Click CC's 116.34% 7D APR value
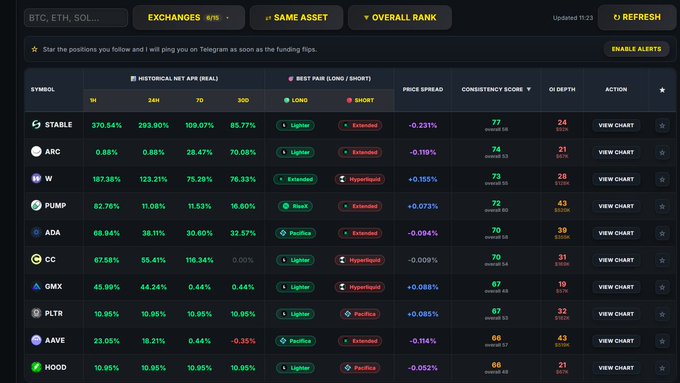 [x=199, y=260]
